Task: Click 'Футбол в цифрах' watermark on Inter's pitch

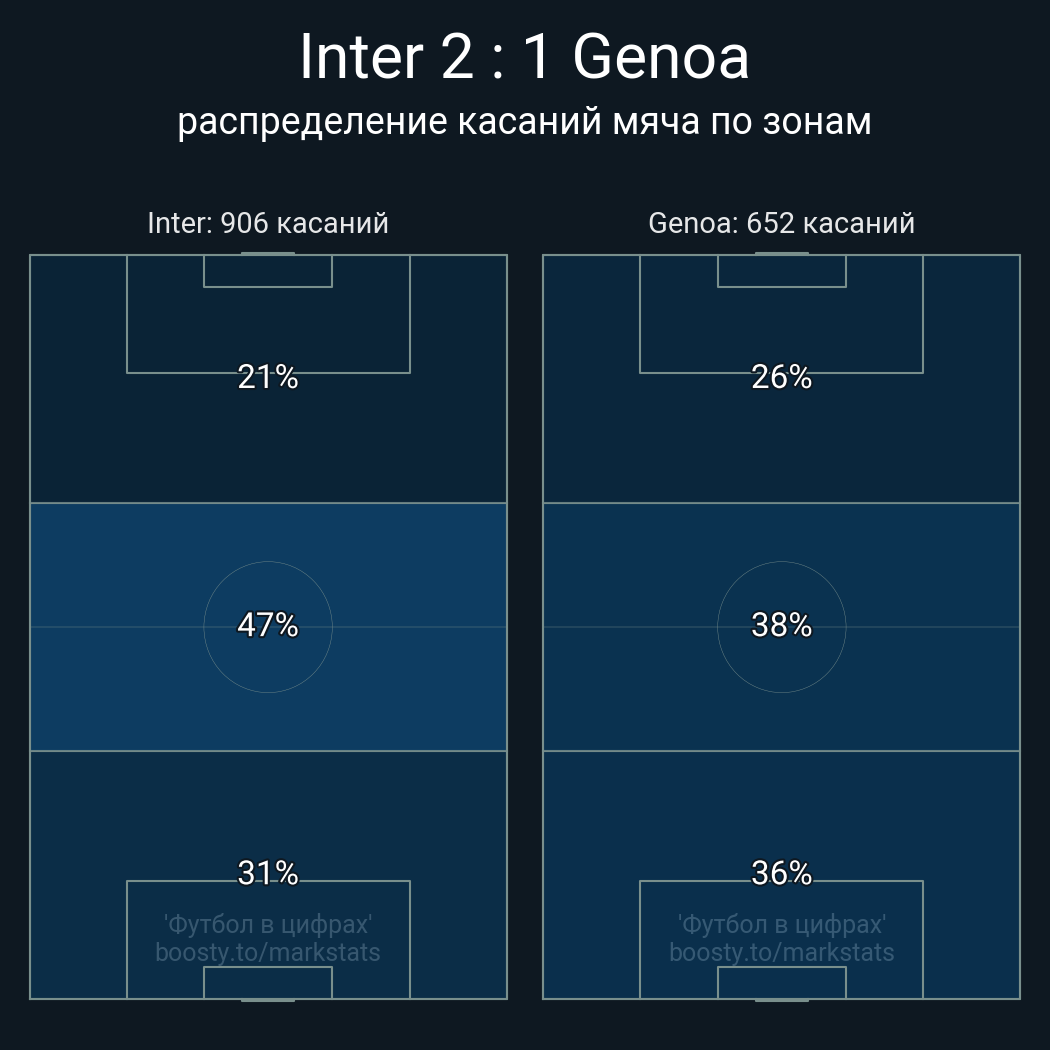Action: pos(268,924)
